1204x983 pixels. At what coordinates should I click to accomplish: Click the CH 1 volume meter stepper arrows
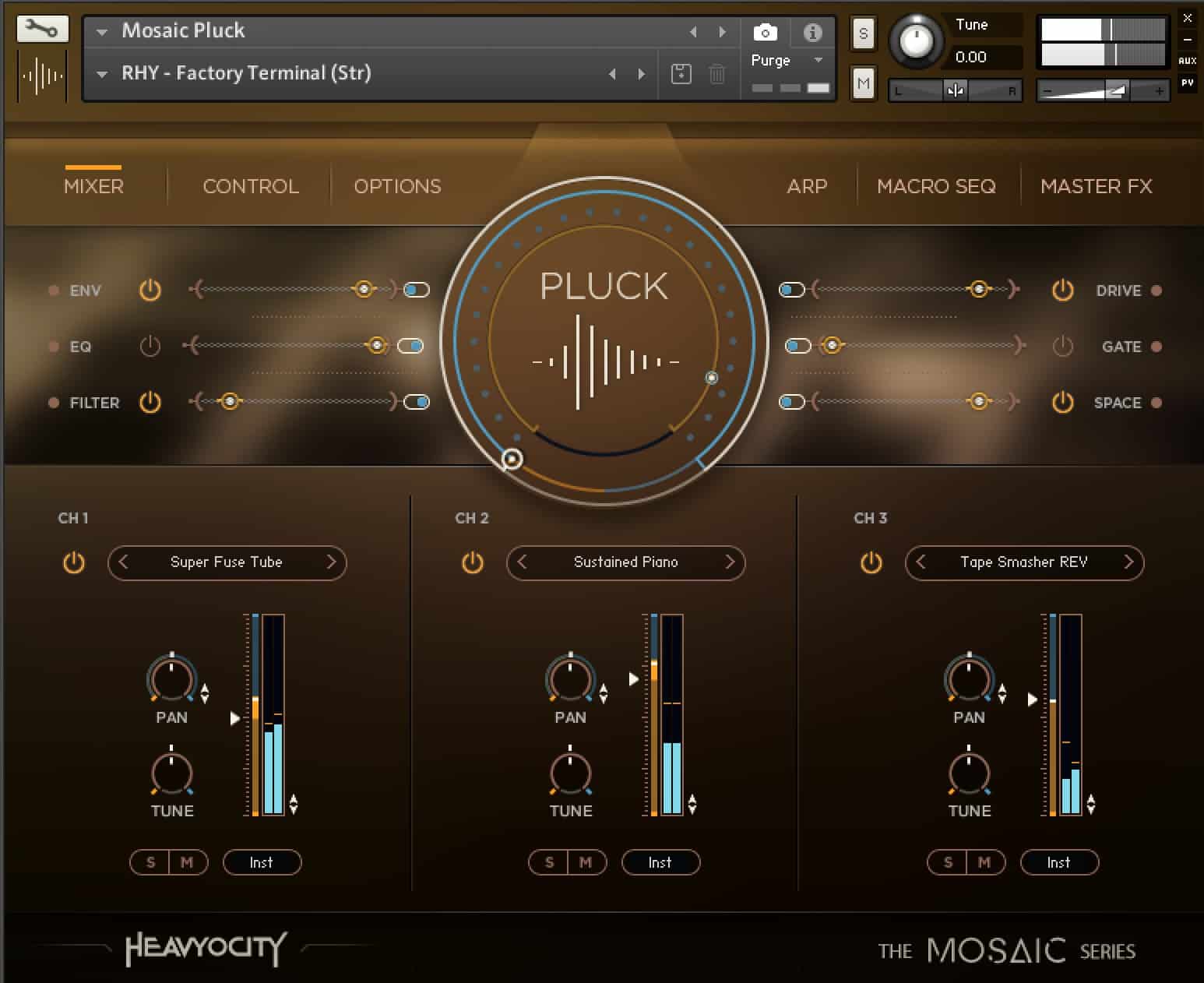(294, 804)
